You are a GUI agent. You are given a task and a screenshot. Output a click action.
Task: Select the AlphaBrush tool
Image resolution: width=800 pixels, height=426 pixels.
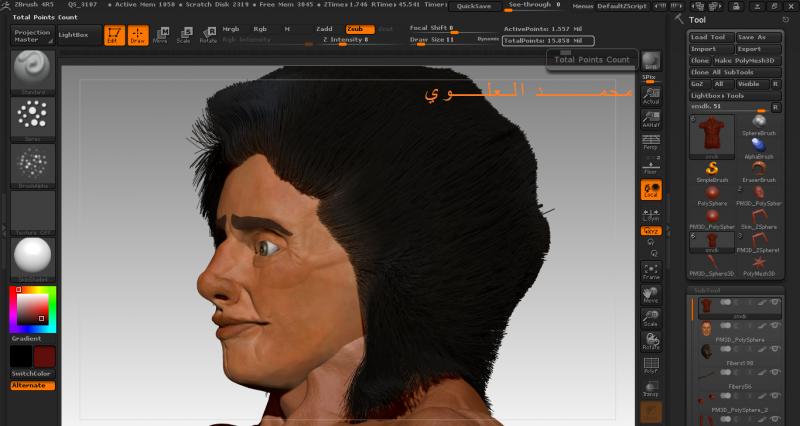[x=759, y=148]
